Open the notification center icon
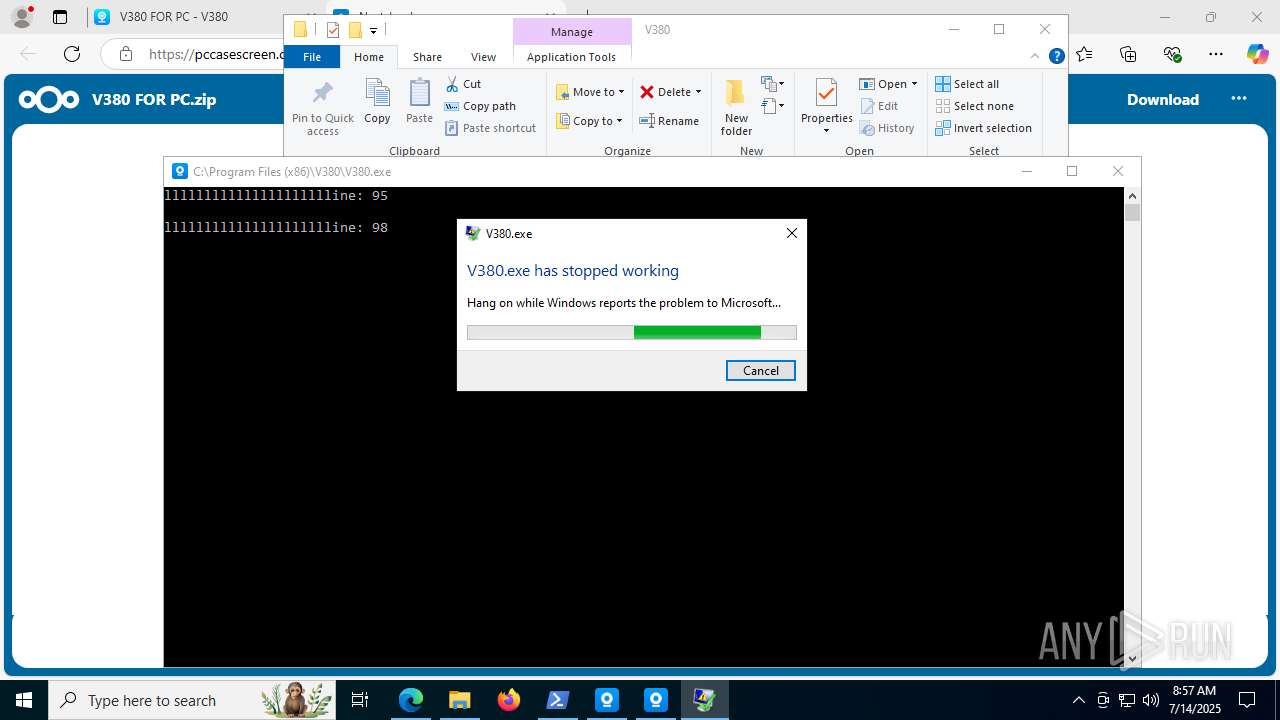 click(1247, 700)
